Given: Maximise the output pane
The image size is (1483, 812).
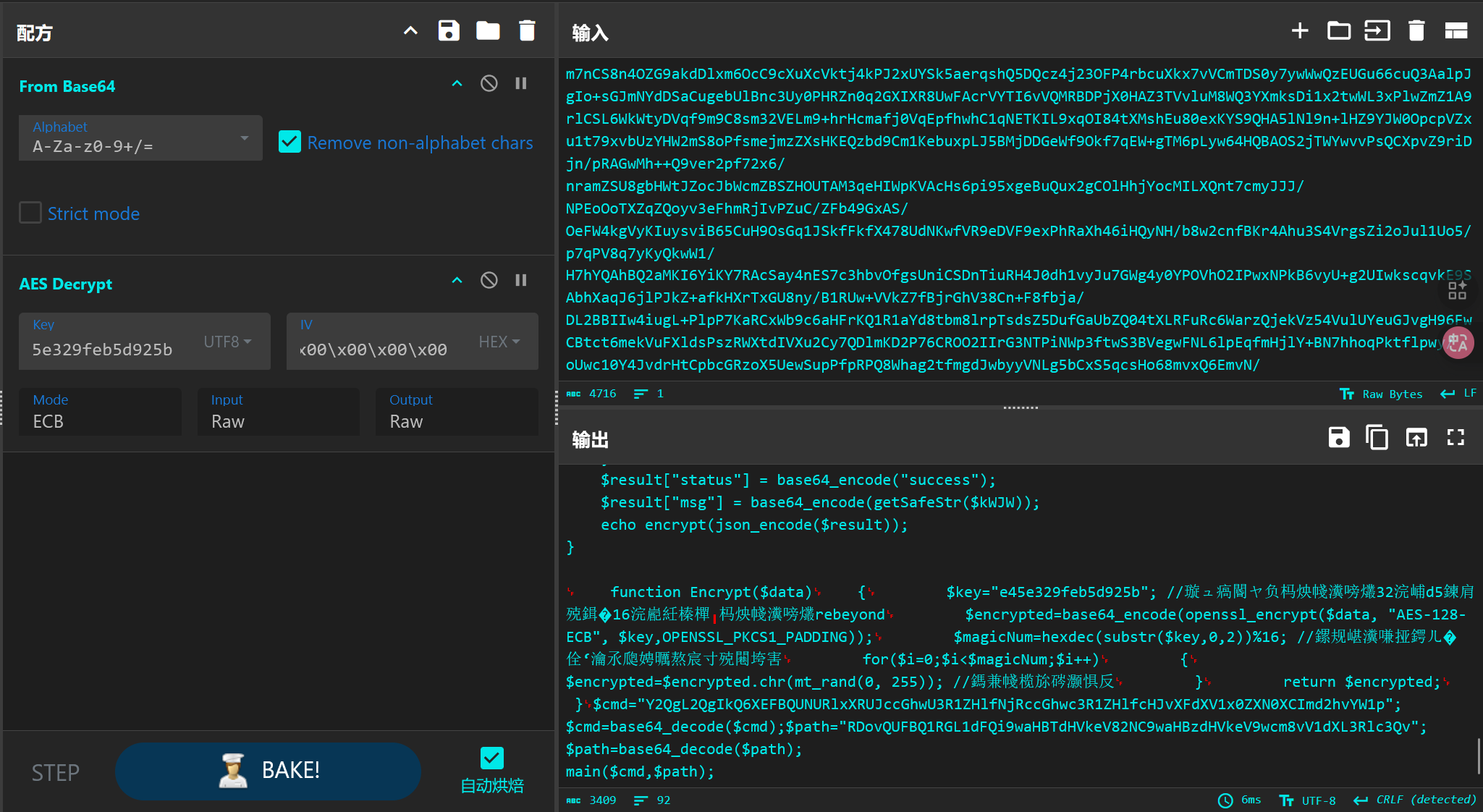Looking at the screenshot, I should click(1455, 438).
